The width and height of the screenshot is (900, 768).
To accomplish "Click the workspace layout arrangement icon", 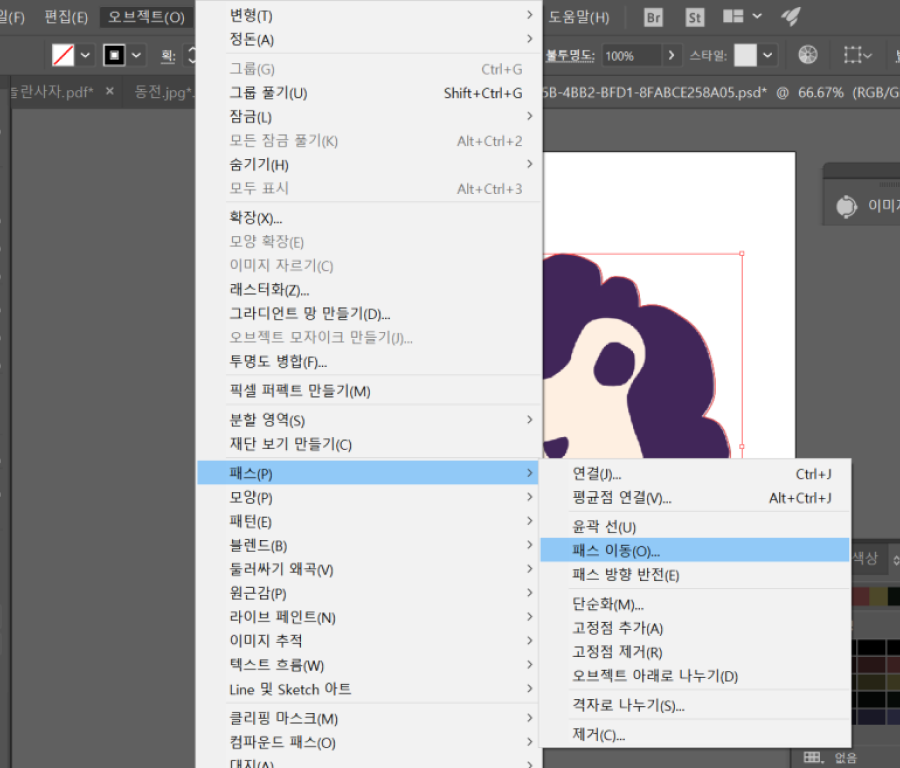I will (x=734, y=17).
